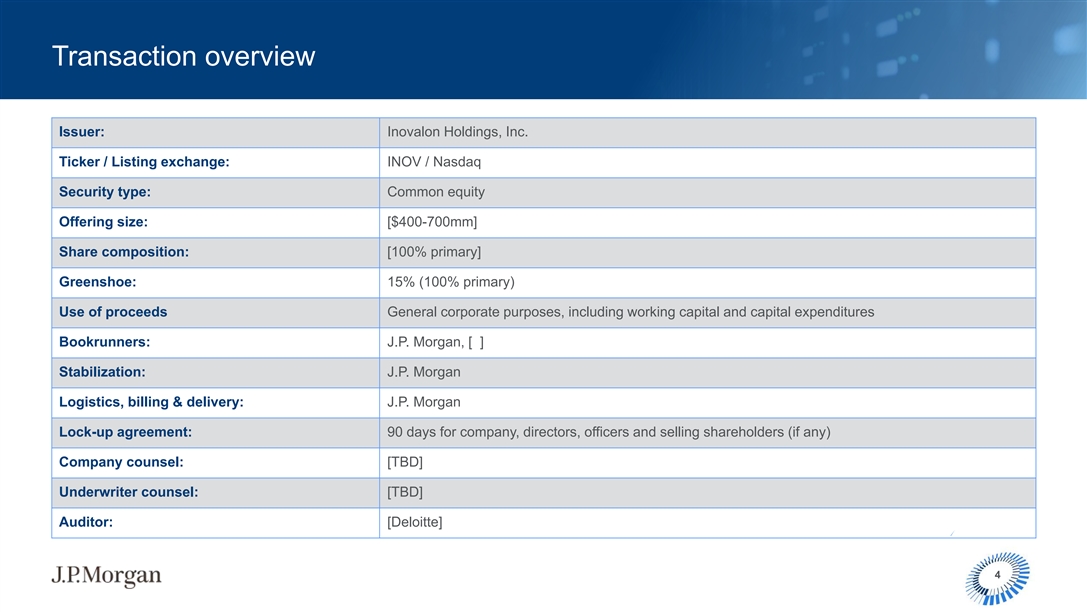
Task: Select the [$400-700mm] offering size value
Action: point(432,222)
